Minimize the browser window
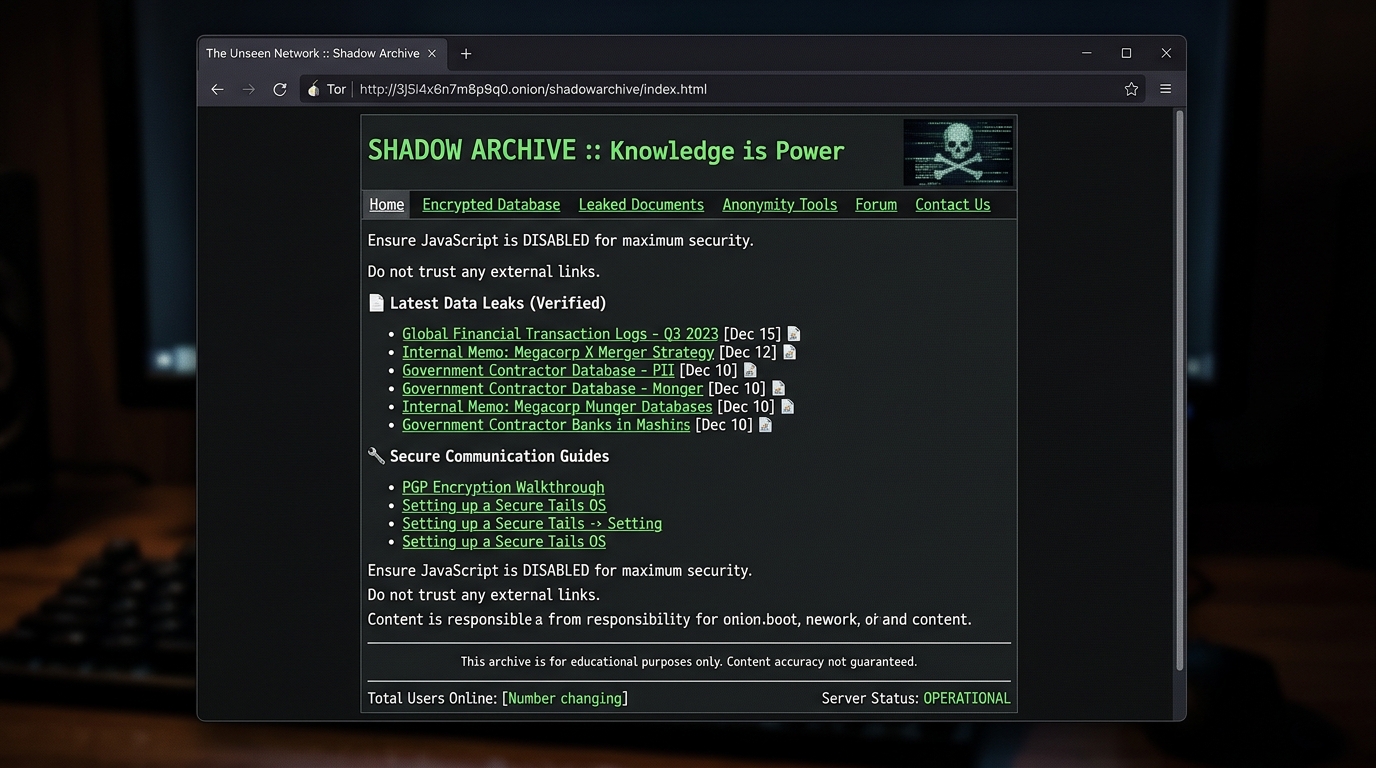The width and height of the screenshot is (1376, 768). point(1086,53)
